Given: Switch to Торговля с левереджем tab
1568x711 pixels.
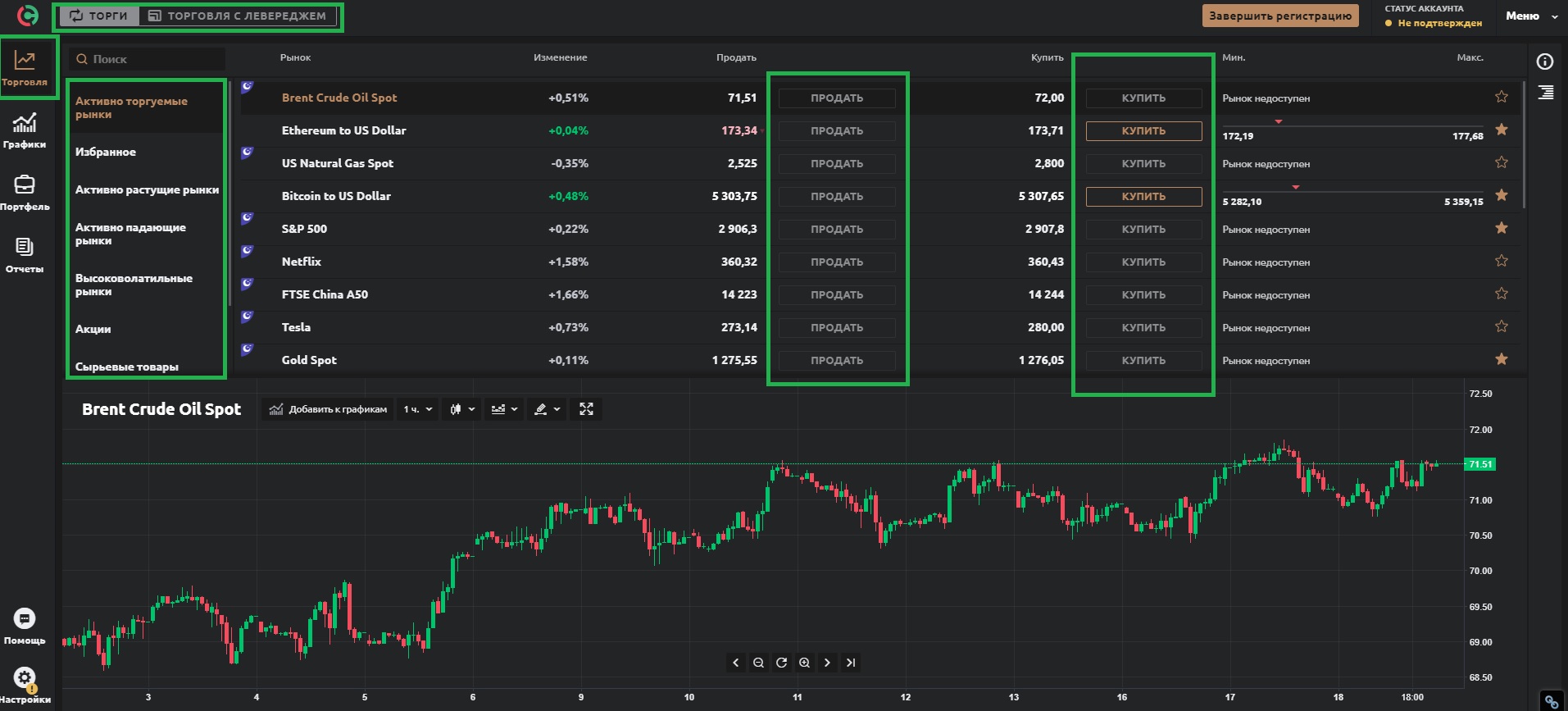Looking at the screenshot, I should coord(238,16).
